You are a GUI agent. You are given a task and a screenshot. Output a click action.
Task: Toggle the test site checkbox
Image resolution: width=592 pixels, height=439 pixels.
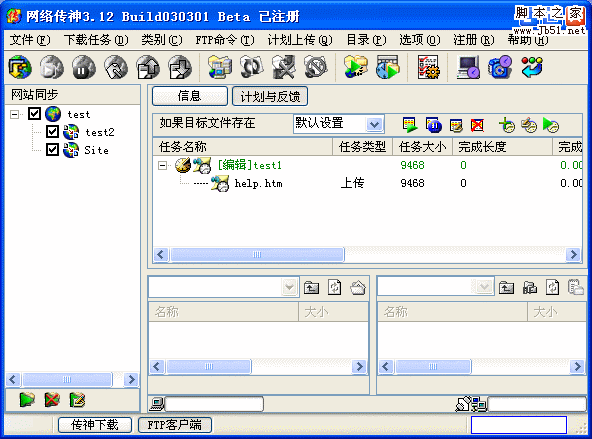coord(34,114)
